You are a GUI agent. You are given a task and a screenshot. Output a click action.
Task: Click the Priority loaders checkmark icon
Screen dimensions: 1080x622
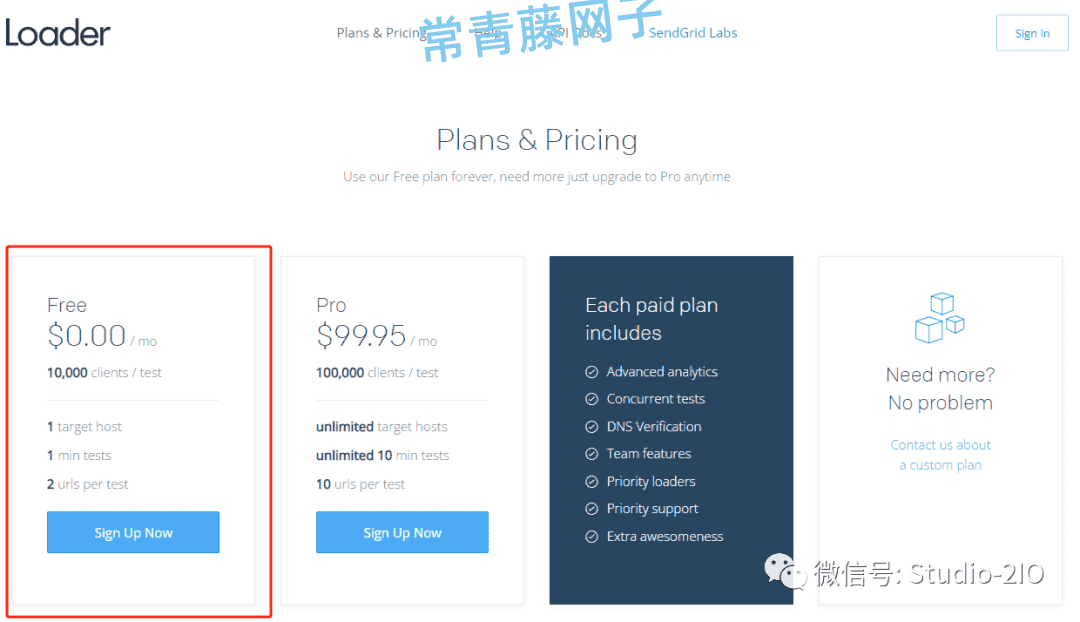(x=591, y=481)
